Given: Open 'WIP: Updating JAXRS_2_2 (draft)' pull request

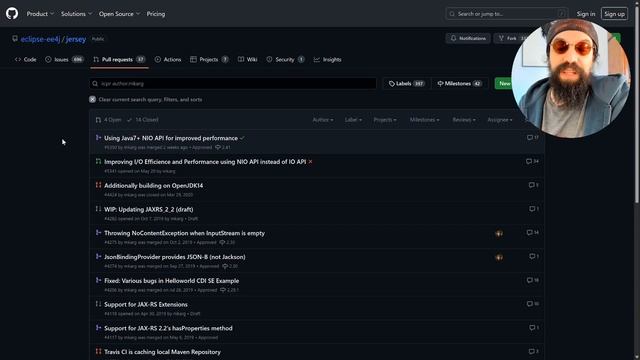Looking at the screenshot, I should (x=149, y=209).
